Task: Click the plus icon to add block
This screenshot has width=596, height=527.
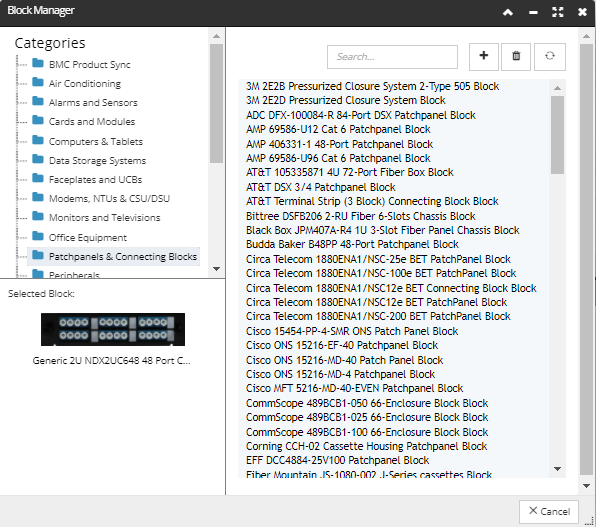Action: pos(483,56)
